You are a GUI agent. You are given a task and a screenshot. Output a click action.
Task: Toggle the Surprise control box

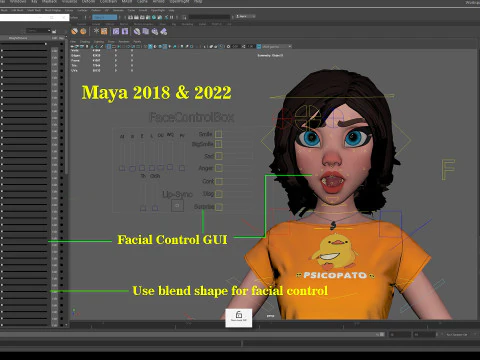click(219, 207)
